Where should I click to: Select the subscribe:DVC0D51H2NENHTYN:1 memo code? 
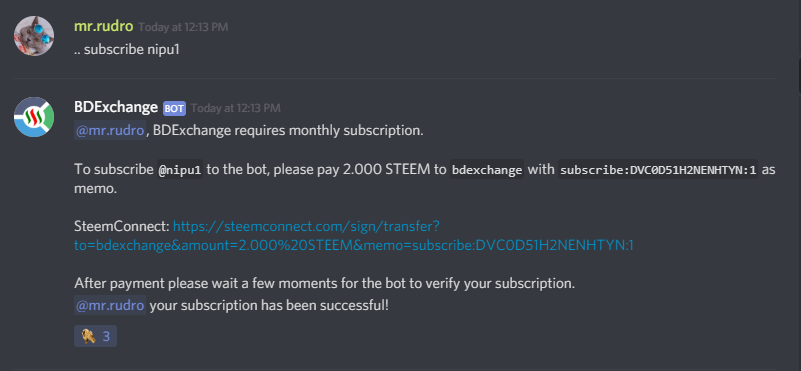click(658, 170)
